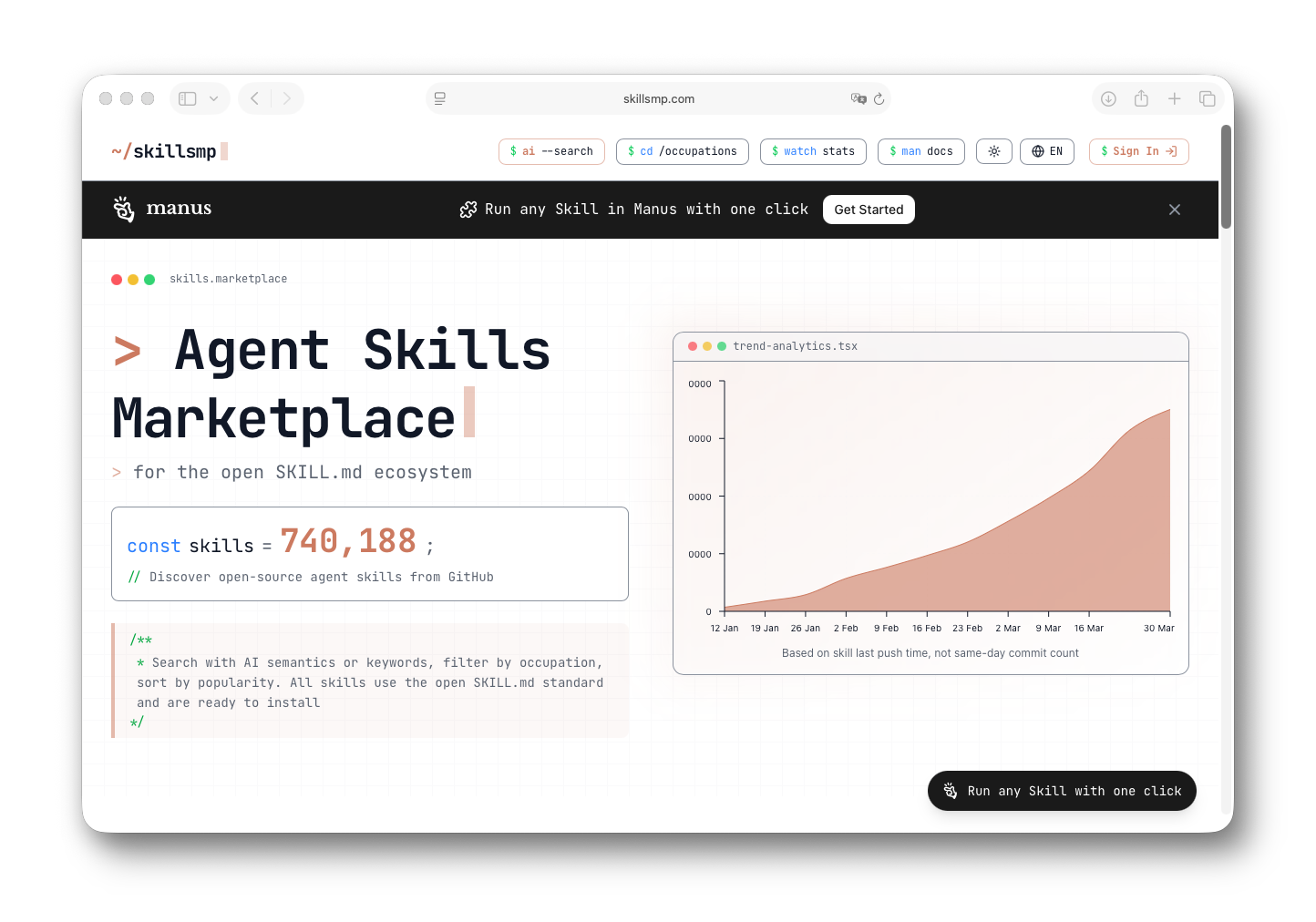Click the trend-analytics.tsx title
Screen dimensions: 1316x922
[x=795, y=346]
